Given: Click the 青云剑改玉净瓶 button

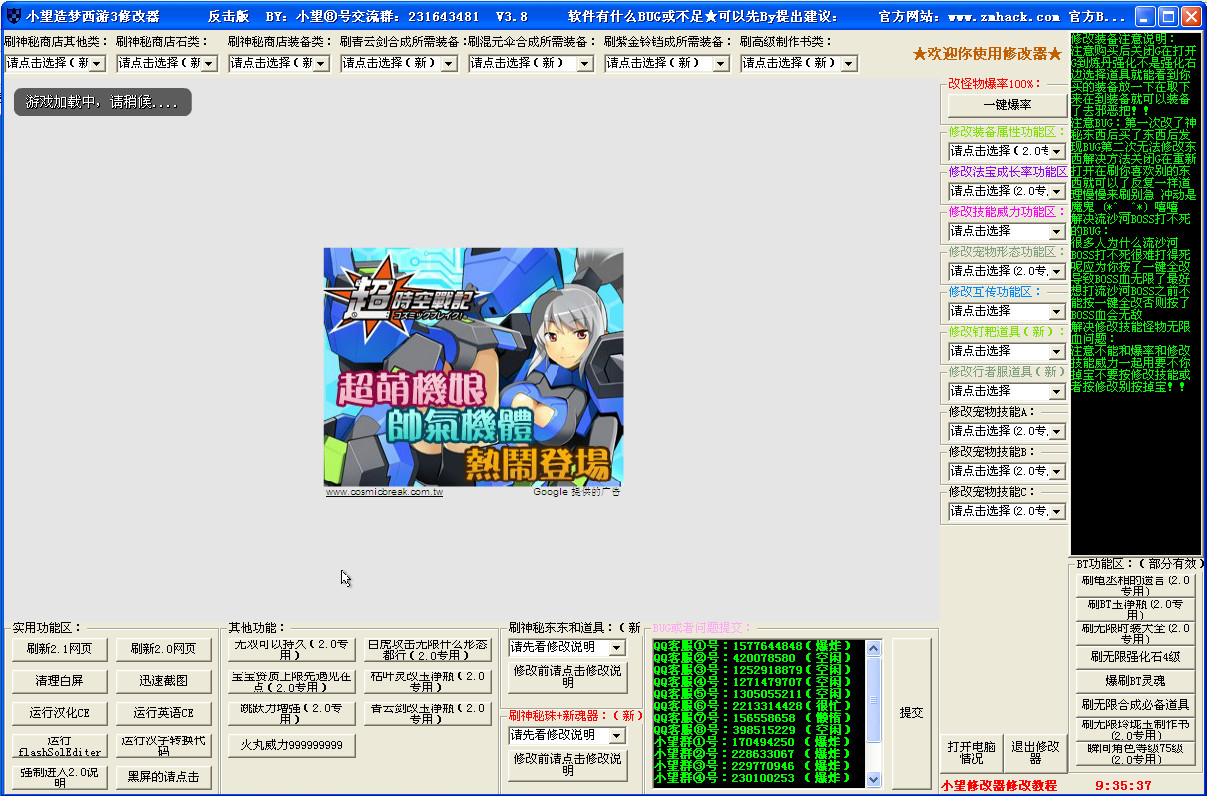Looking at the screenshot, I should 427,714.
